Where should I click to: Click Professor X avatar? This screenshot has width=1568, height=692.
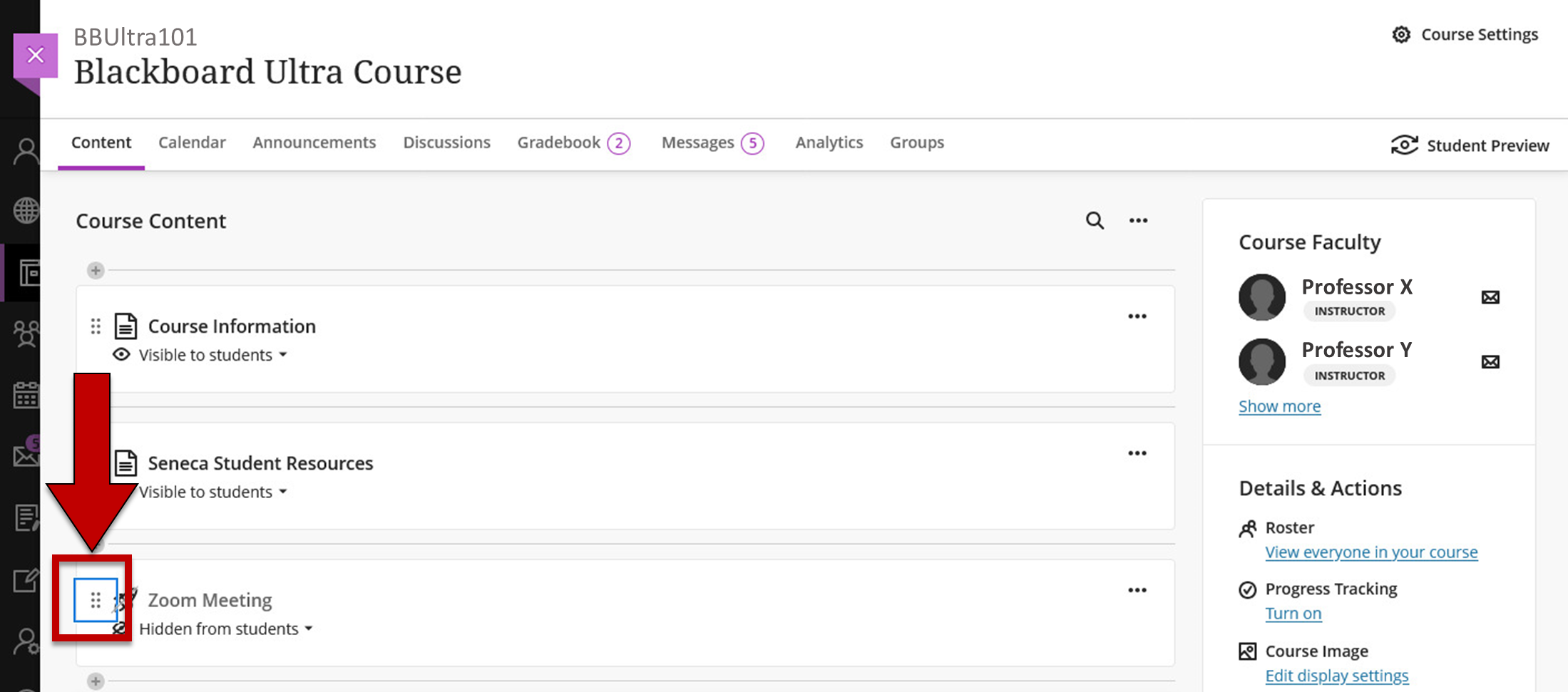pos(1261,297)
